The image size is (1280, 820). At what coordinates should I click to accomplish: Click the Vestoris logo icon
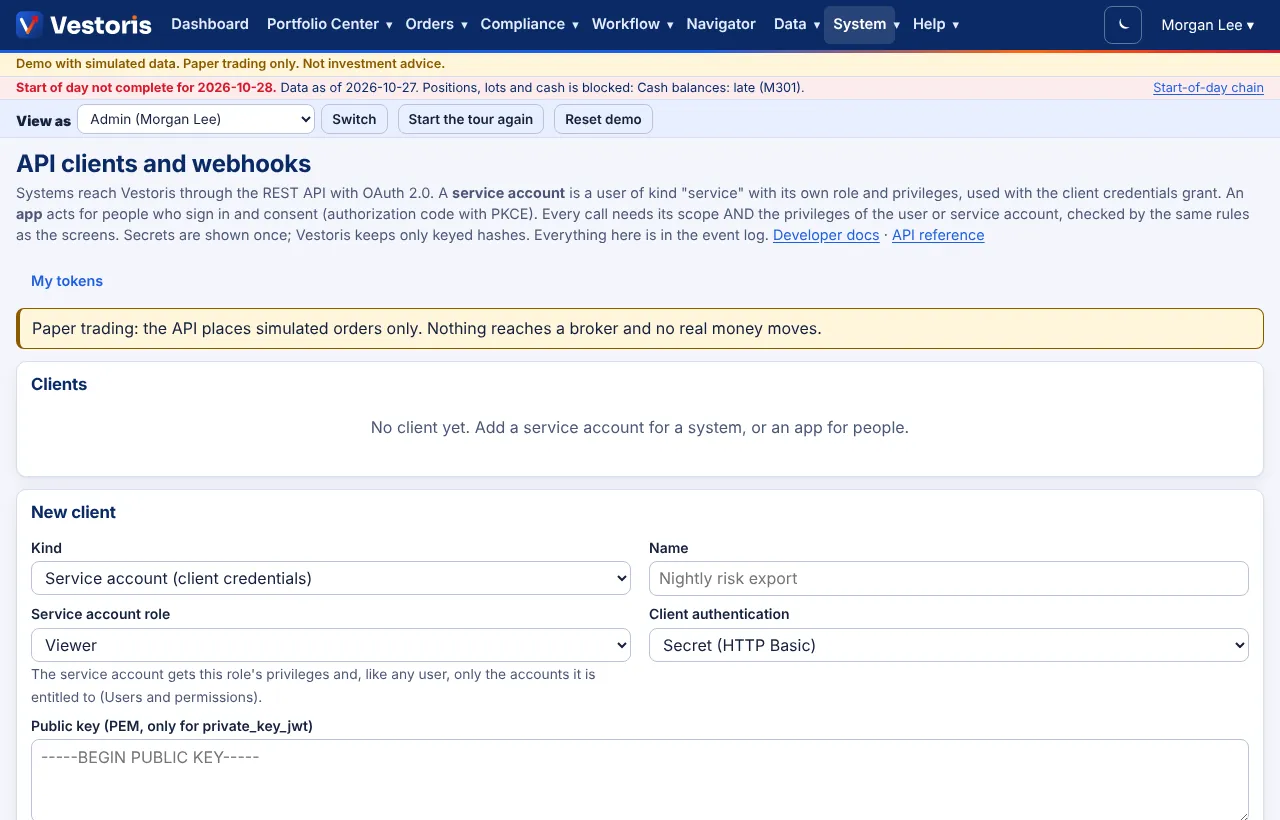[x=29, y=25]
